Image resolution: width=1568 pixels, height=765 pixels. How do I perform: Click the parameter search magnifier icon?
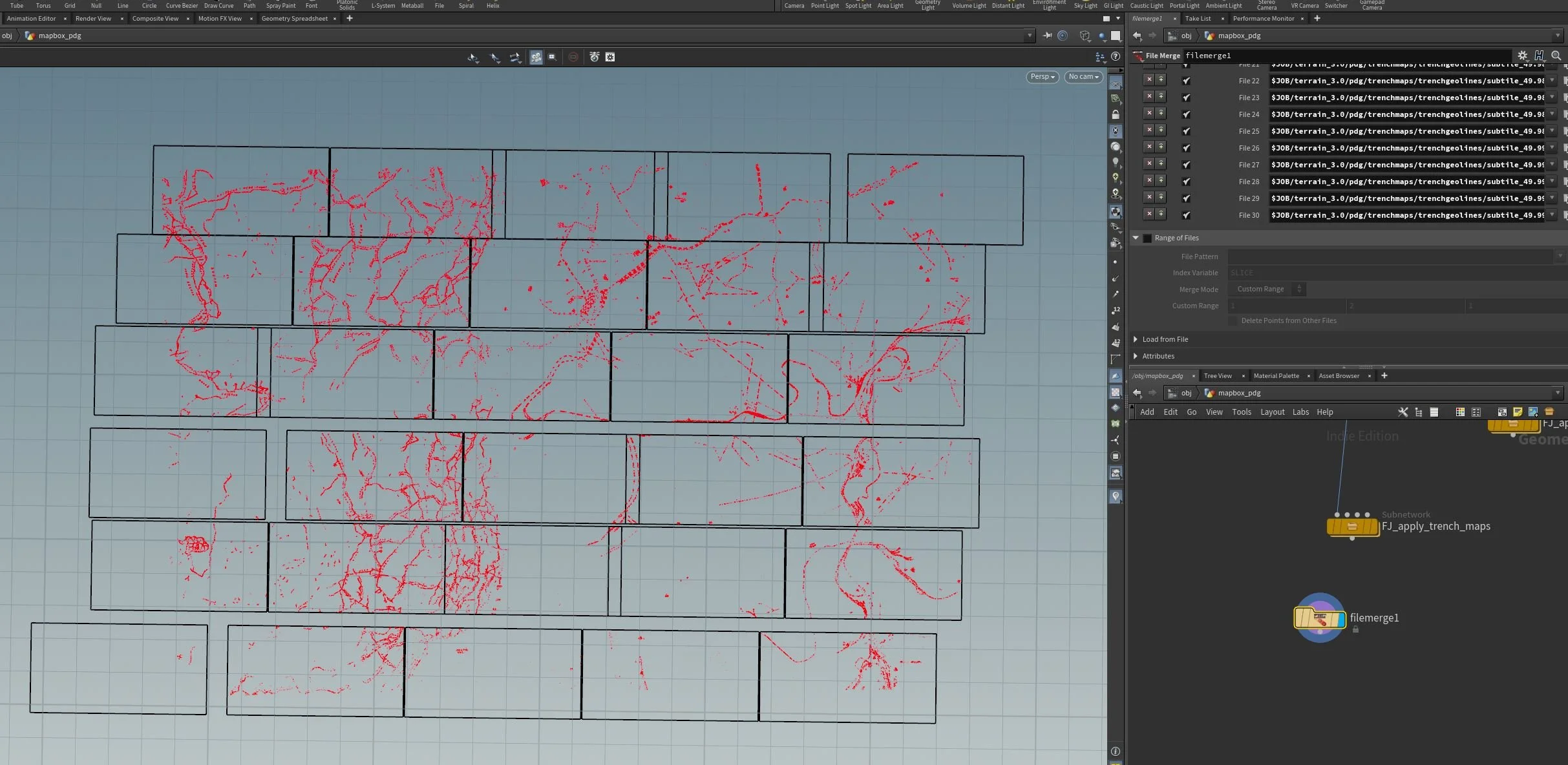tap(1556, 56)
